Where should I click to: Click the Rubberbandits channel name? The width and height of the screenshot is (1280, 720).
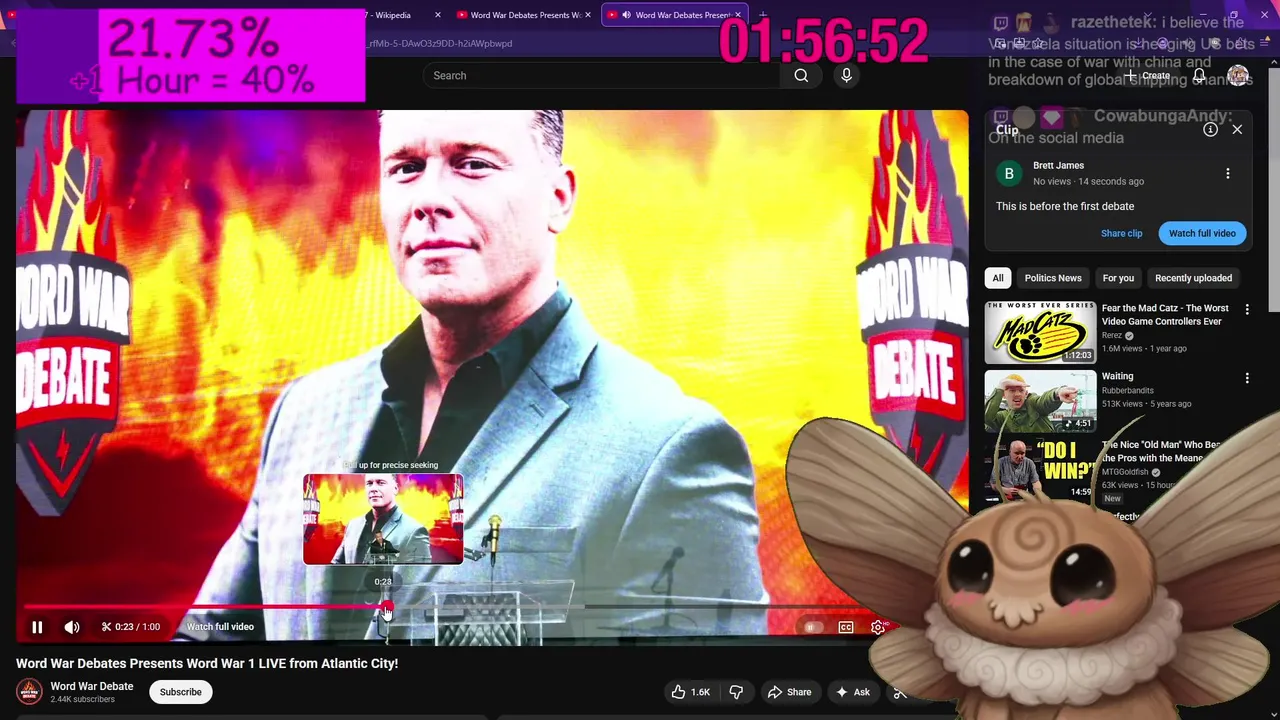point(1128,391)
